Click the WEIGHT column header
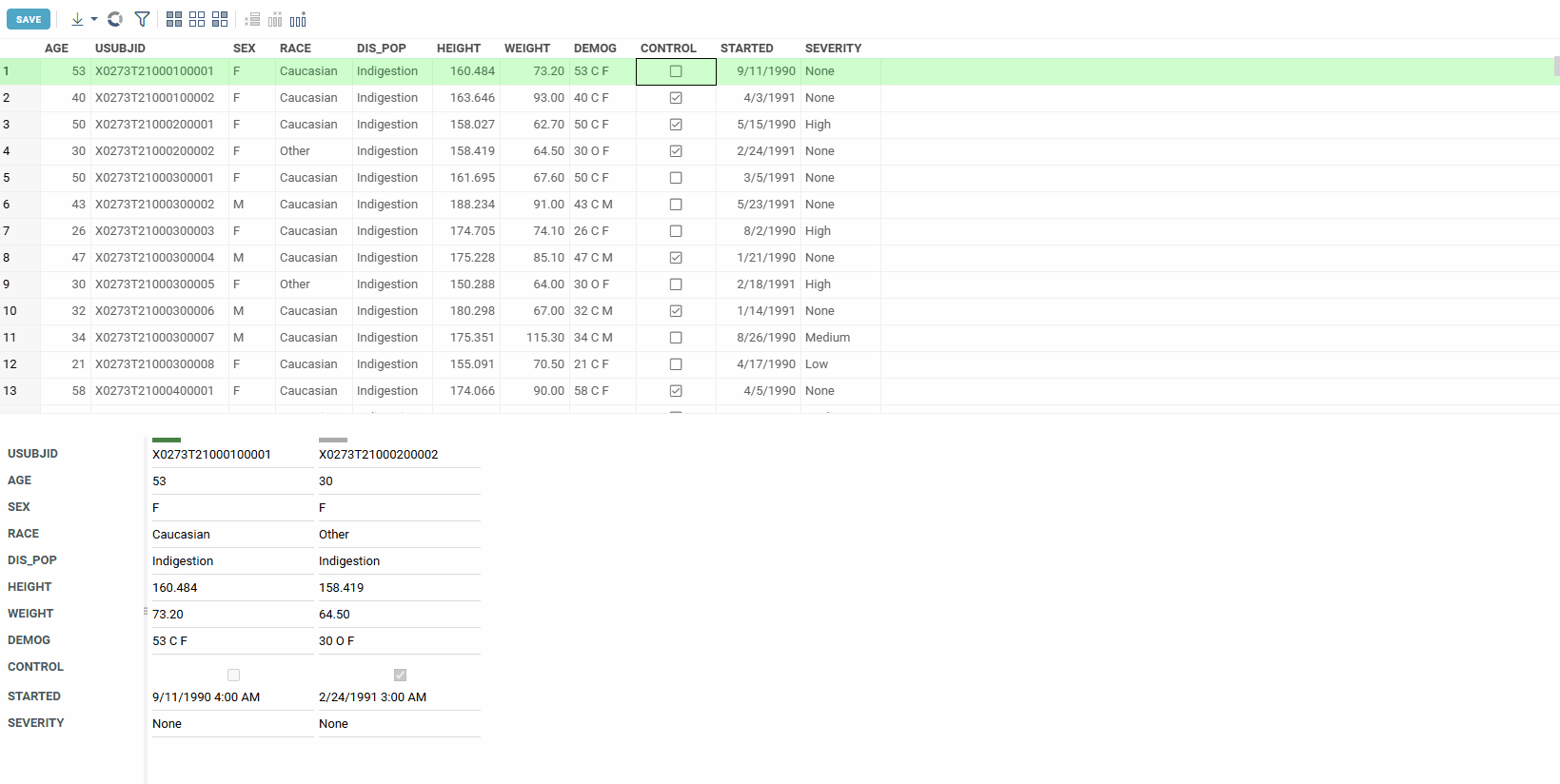The height and width of the screenshot is (784, 1560). pos(527,49)
